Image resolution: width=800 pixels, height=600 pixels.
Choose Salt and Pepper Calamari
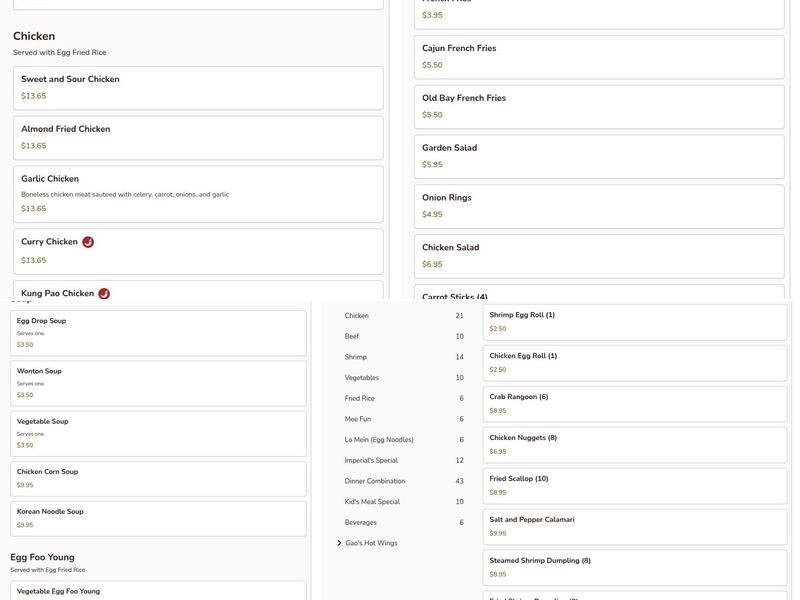pyautogui.click(x=635, y=527)
